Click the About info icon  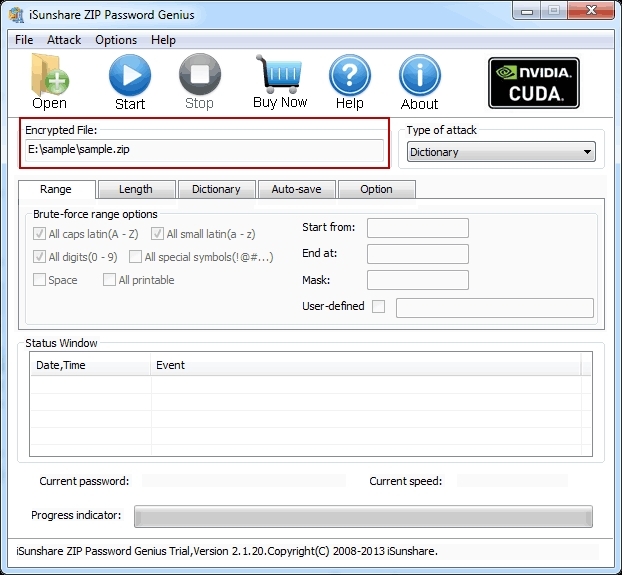pos(419,76)
